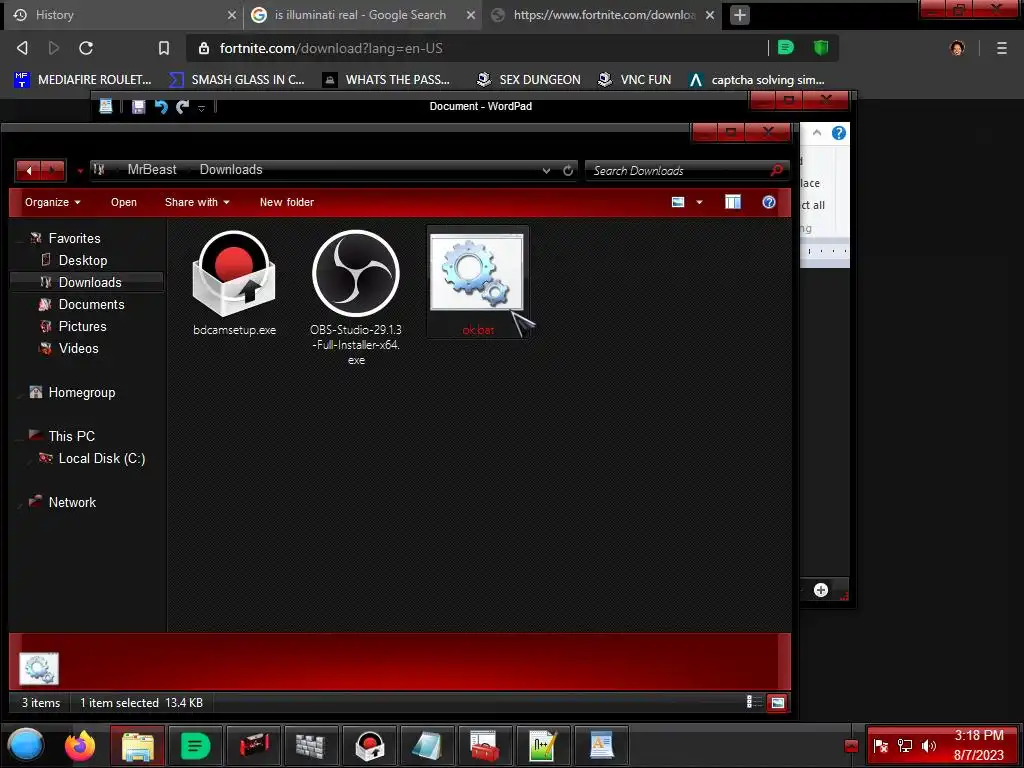Open recent locations dropdown next to nav arrows
1024x768 pixels.
pyautogui.click(x=80, y=171)
